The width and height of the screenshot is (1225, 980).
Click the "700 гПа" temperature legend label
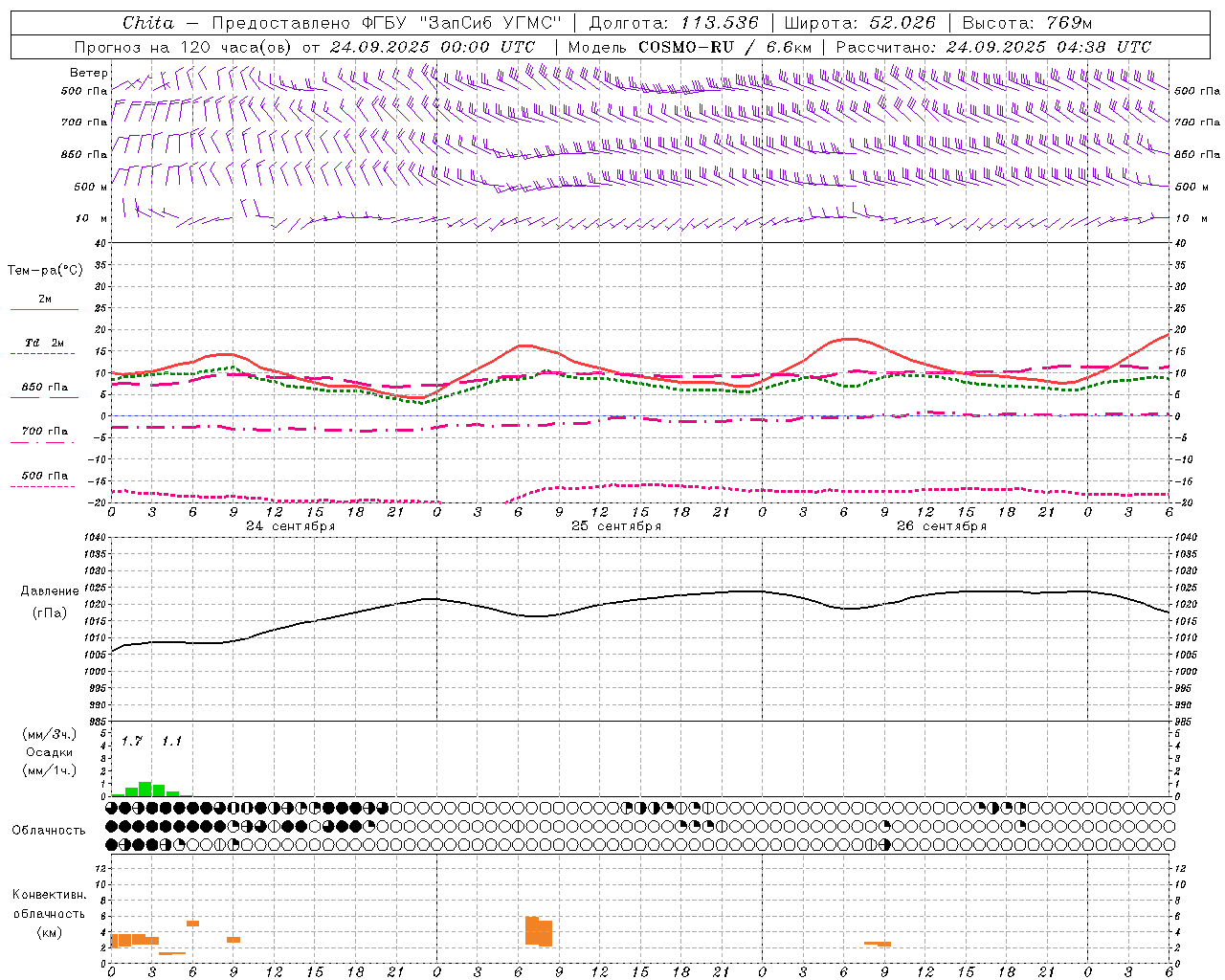pos(45,431)
